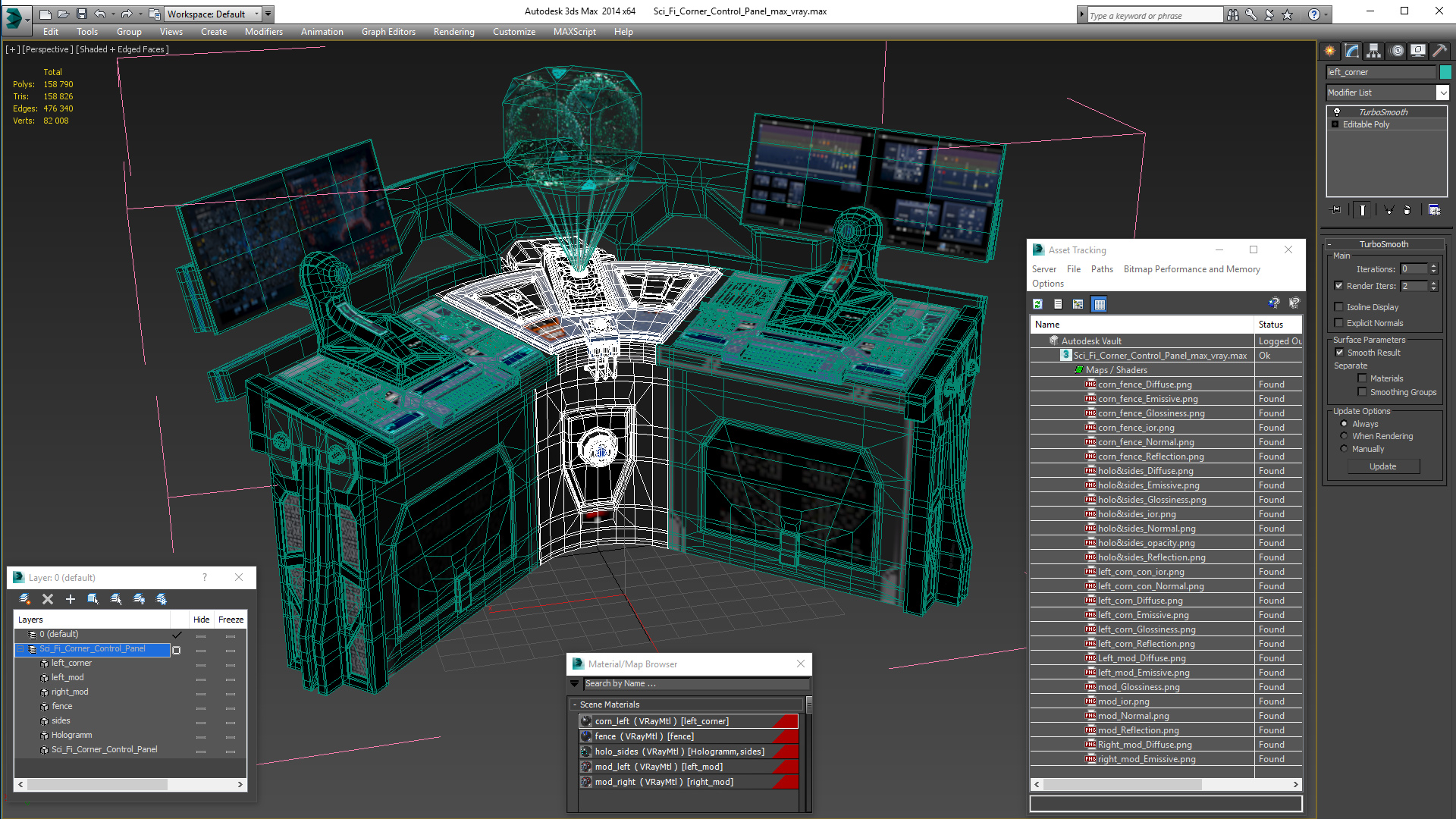Open the Quick Access toolbar customize arrow

268,14
